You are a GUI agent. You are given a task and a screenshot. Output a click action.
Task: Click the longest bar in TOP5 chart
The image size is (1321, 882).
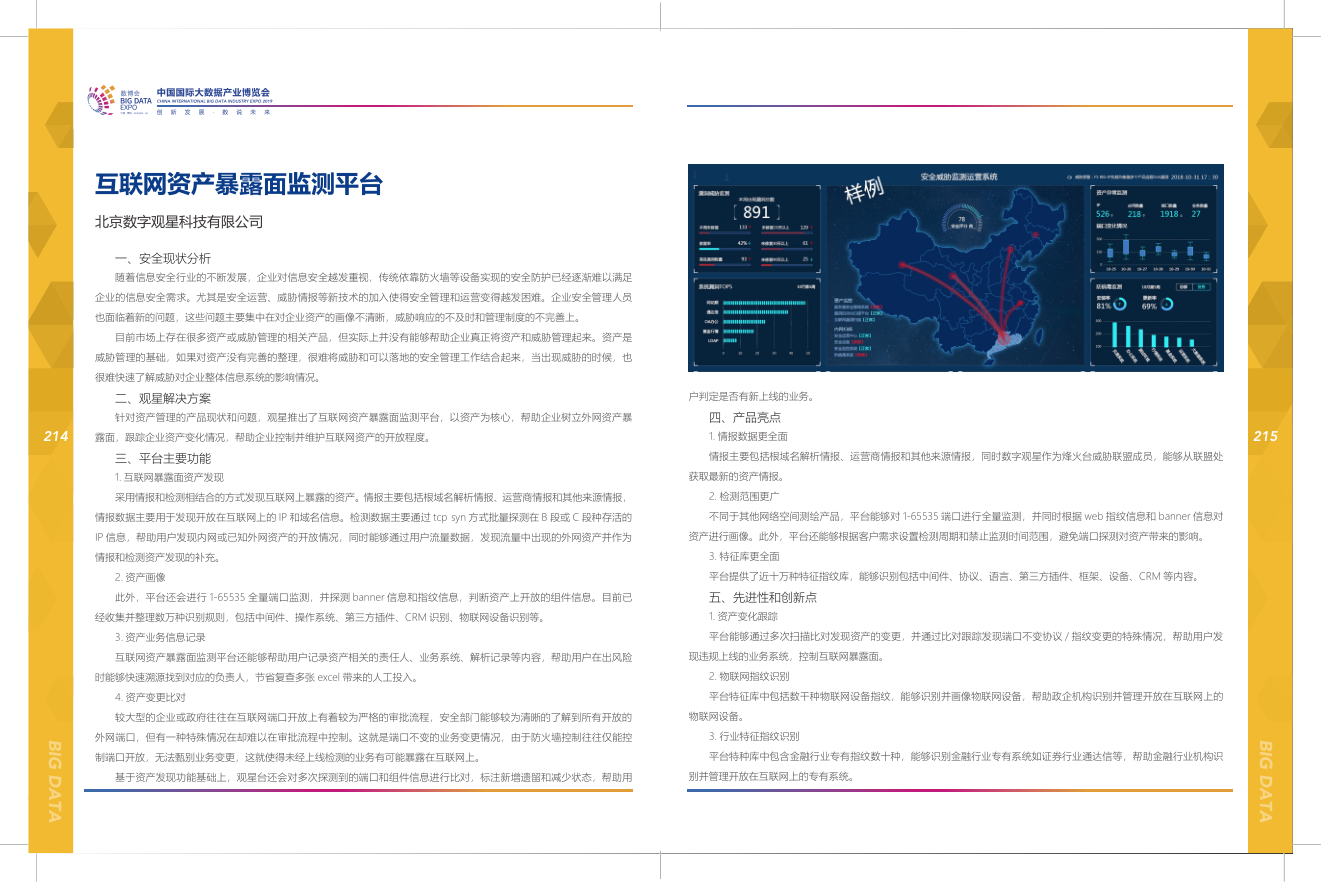tap(764, 302)
